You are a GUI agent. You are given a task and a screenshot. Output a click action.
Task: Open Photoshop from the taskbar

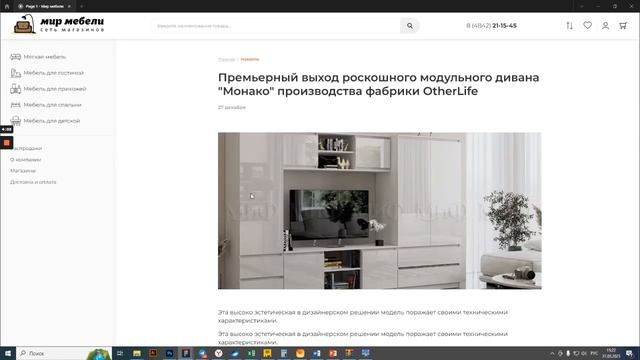[169, 353]
